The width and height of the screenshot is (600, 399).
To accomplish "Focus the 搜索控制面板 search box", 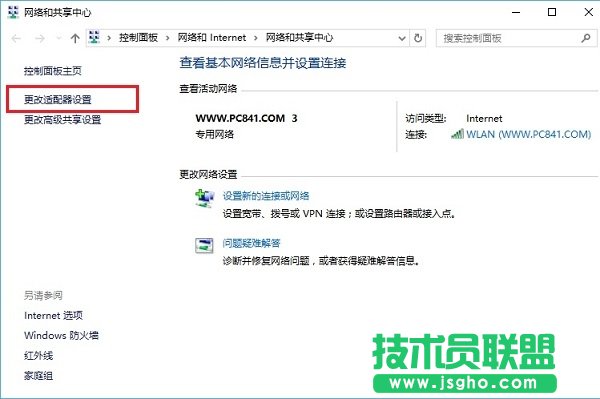I will pyautogui.click(x=516, y=38).
